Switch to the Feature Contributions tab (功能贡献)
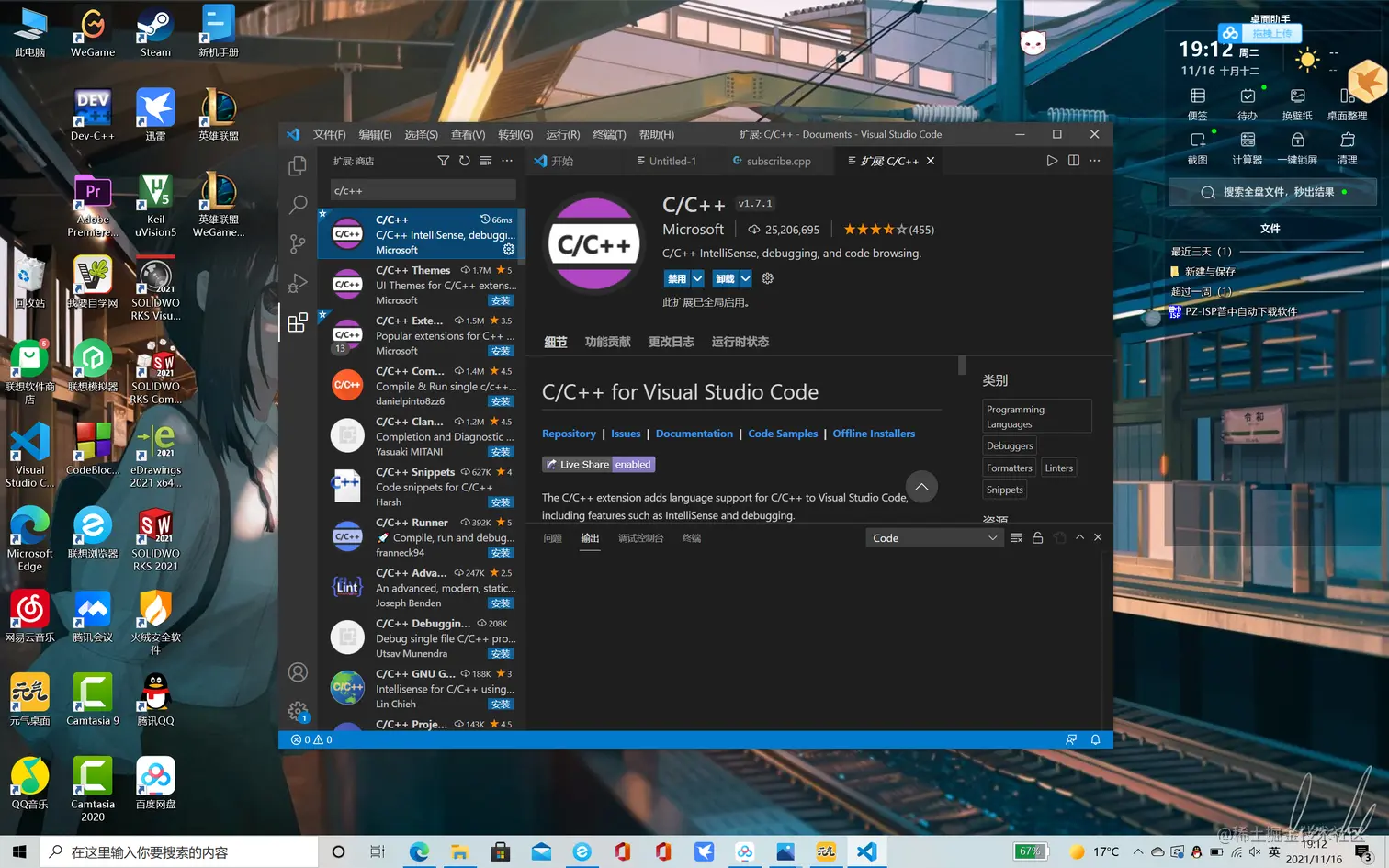 coord(608,342)
